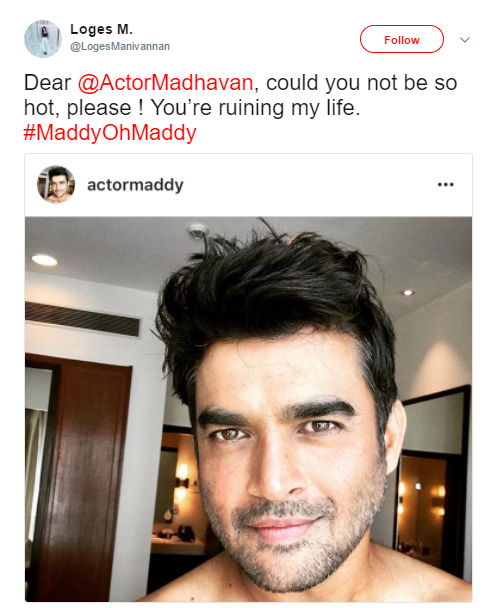Click the text 'You're ruining my life.'
Screen dimensions: 489x608
pos(256,108)
